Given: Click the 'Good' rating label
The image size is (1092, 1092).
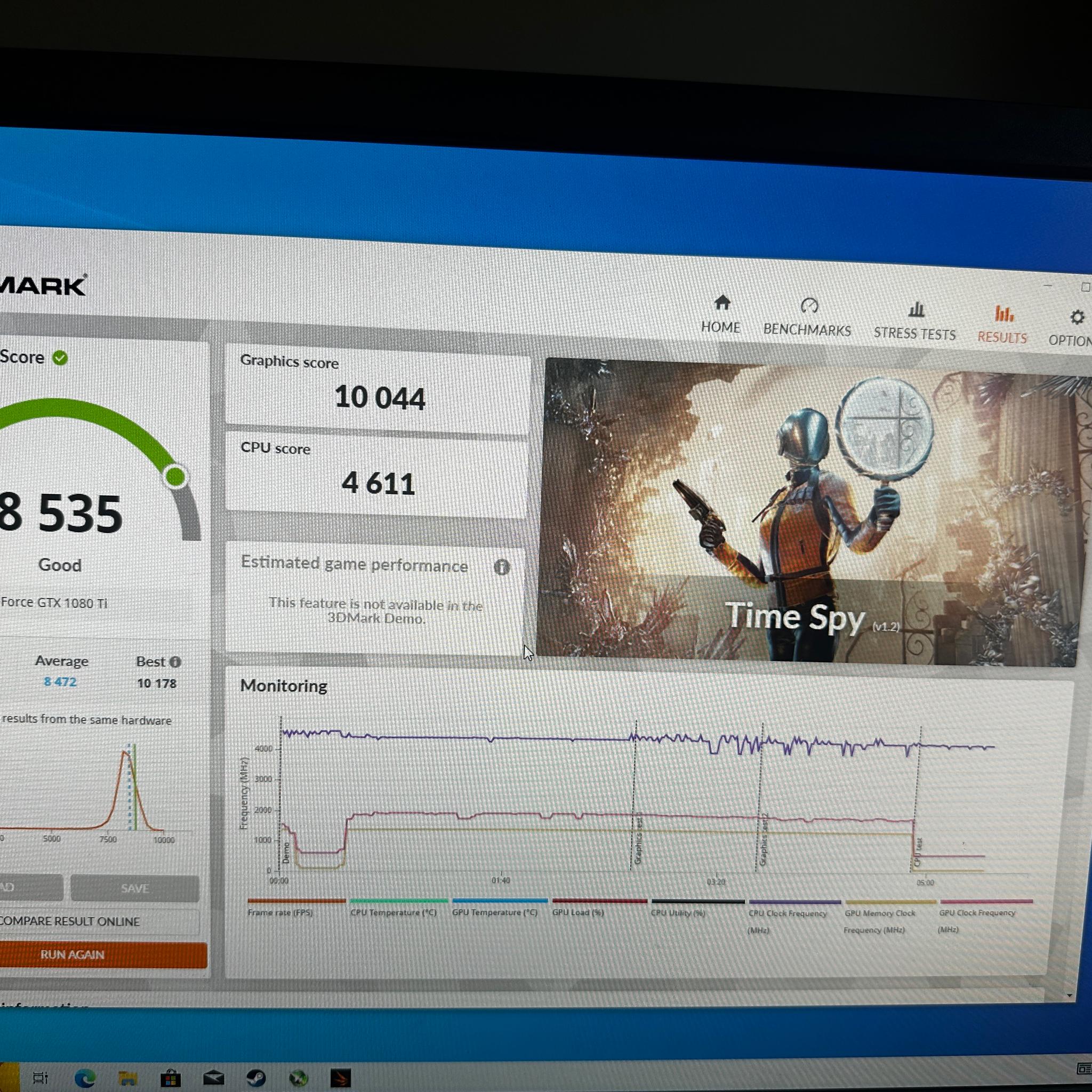Looking at the screenshot, I should 60,565.
